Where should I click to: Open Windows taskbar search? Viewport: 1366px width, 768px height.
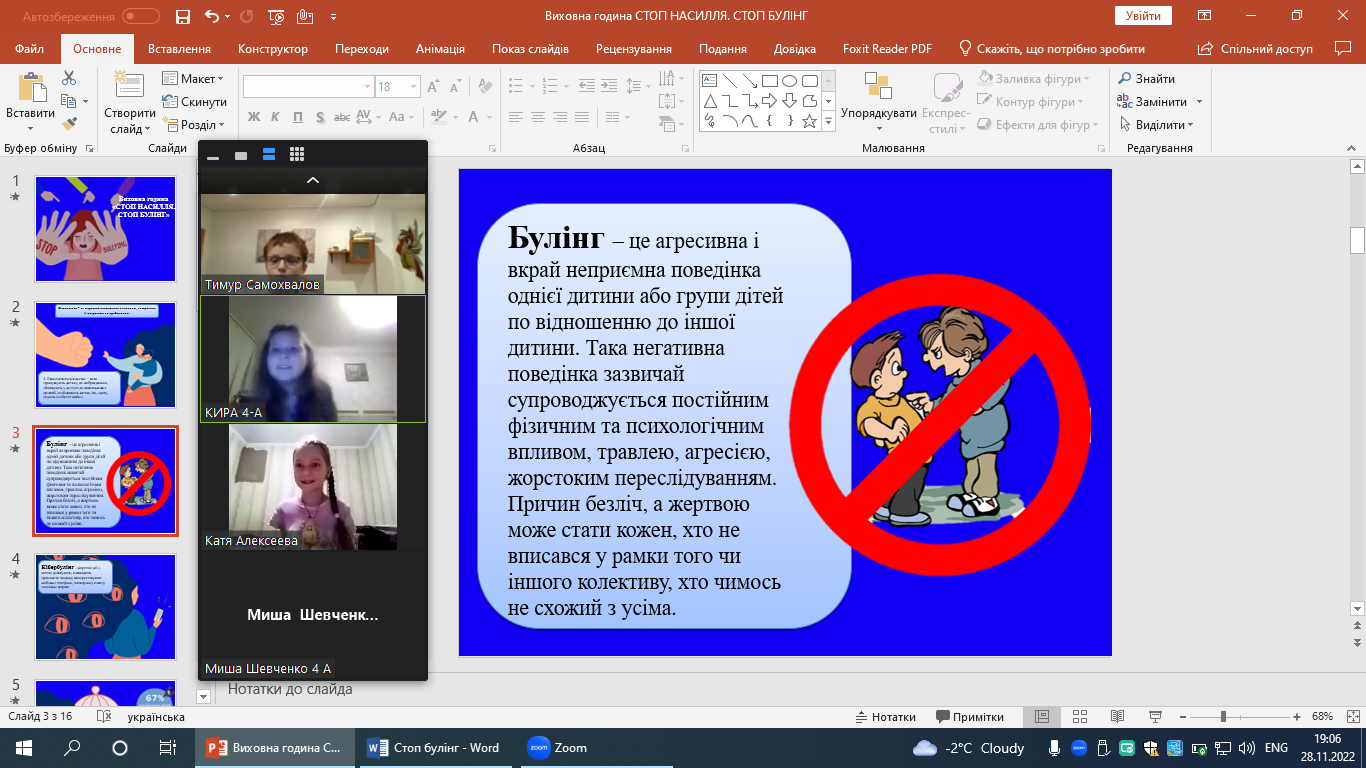pyautogui.click(x=72, y=747)
